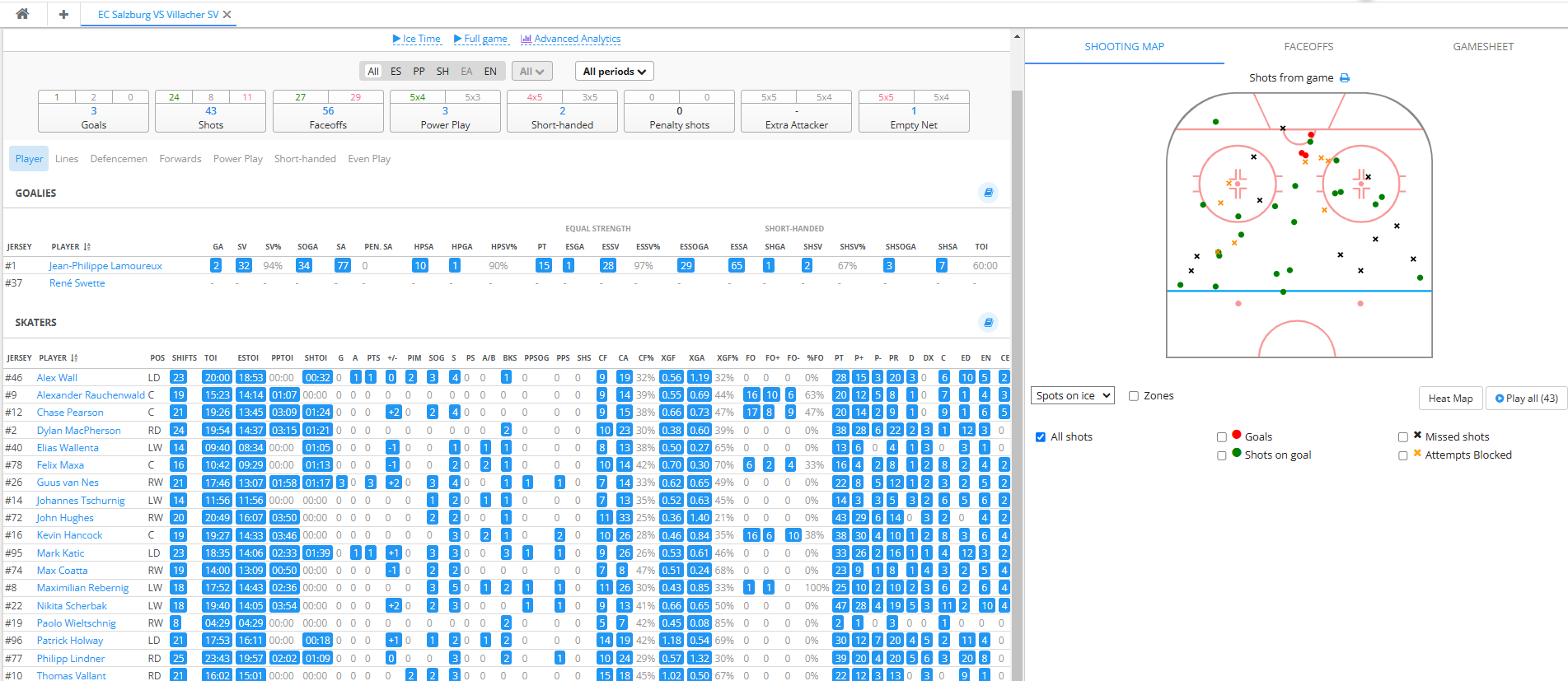Image resolution: width=1568 pixels, height=681 pixels.
Task: Tick the Missed shots checkbox
Action: pyautogui.click(x=1402, y=437)
